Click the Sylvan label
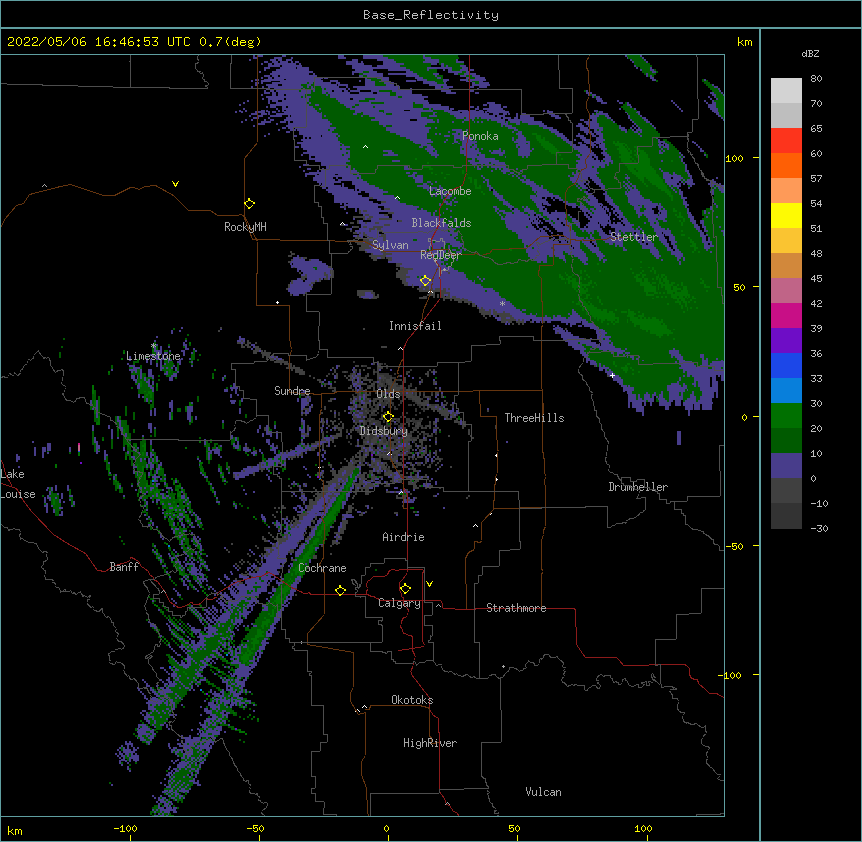This screenshot has width=862, height=842. pyautogui.click(x=390, y=245)
